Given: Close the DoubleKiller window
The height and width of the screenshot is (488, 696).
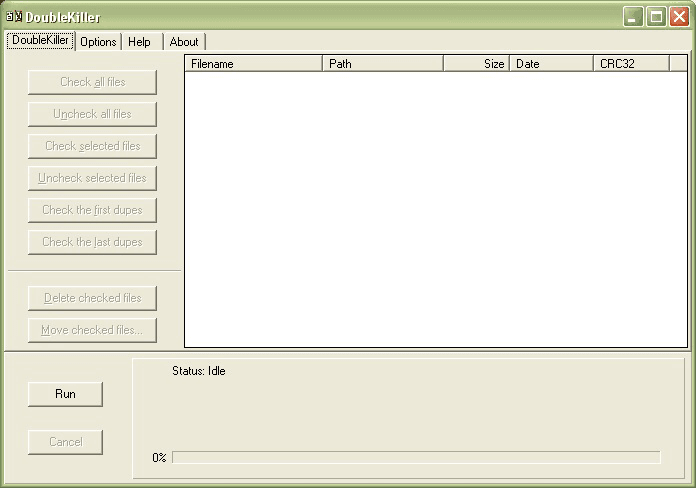Looking at the screenshot, I should [x=679, y=17].
